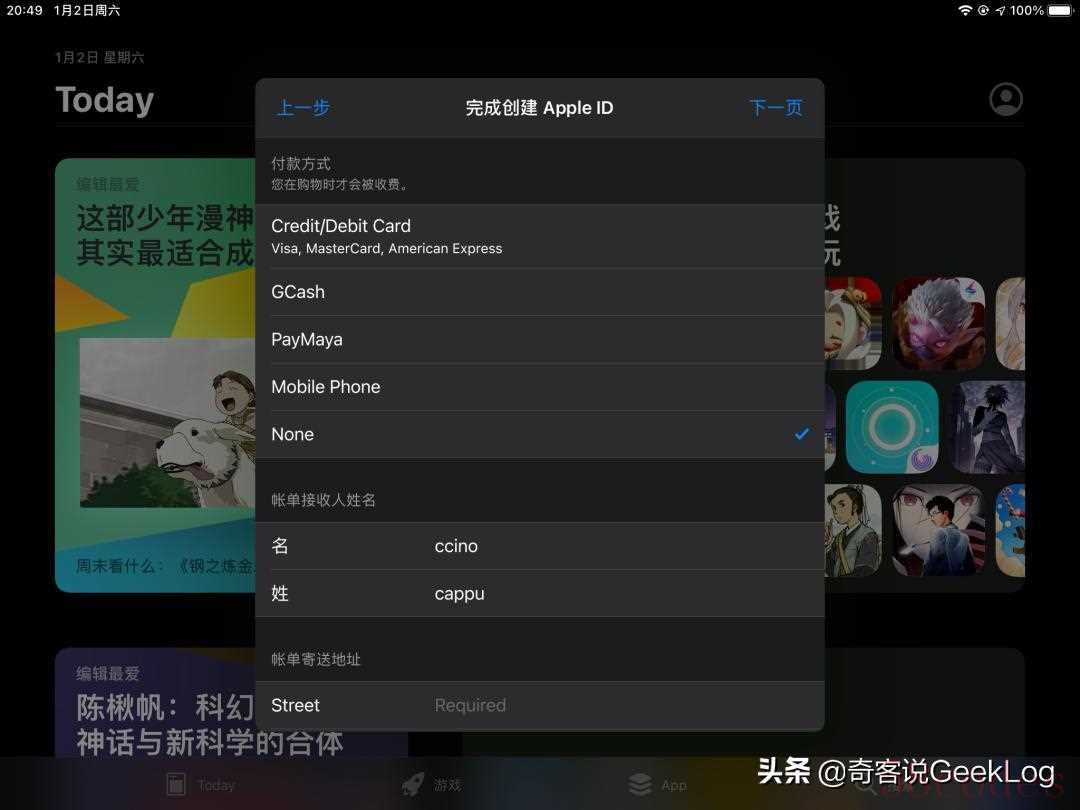Choose GCash as payment method
The width and height of the screenshot is (1080, 810).
coord(539,292)
